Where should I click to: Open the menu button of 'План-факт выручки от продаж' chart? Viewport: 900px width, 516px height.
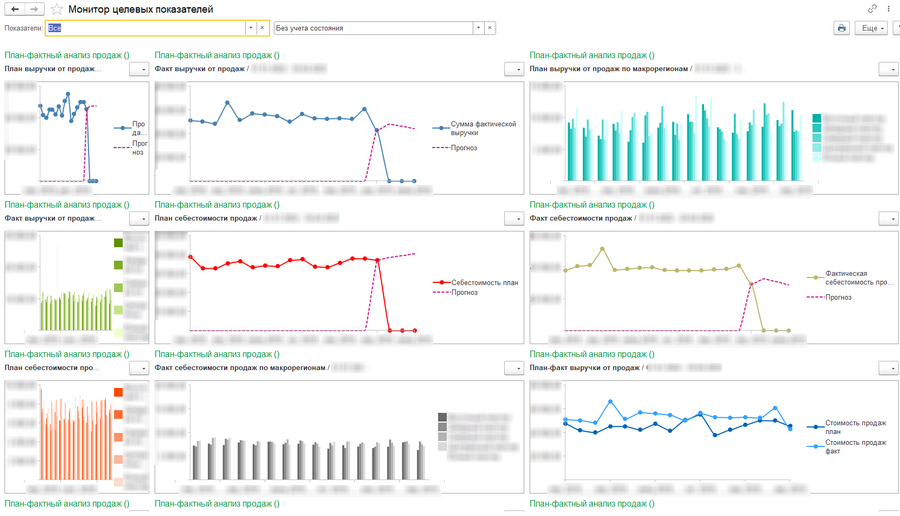tap(888, 368)
